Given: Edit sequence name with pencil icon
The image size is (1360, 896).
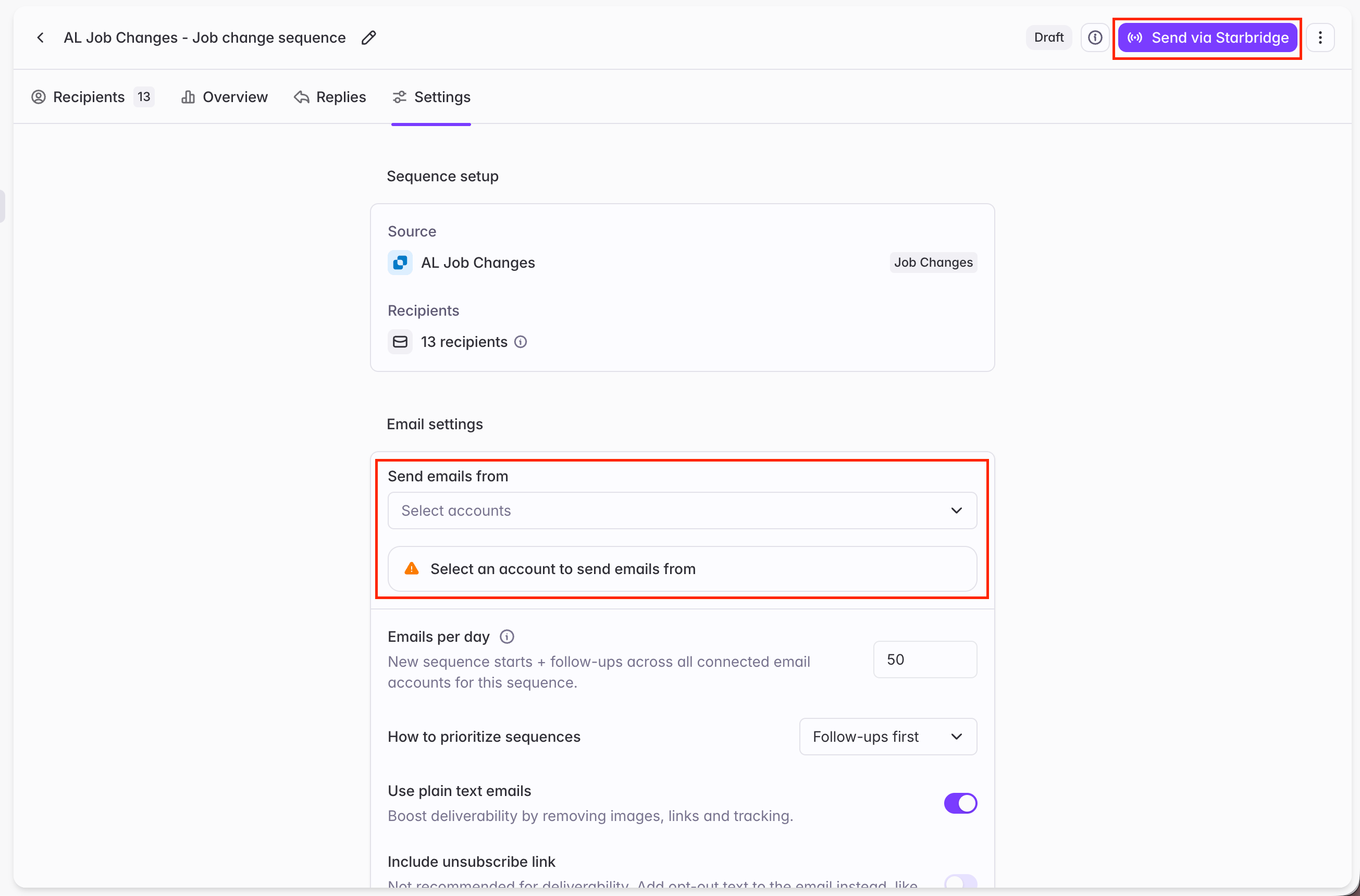Looking at the screenshot, I should tap(368, 38).
